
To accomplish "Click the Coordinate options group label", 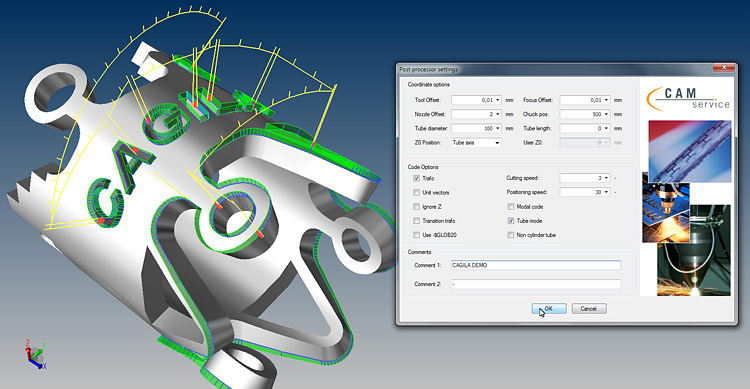I will click(x=429, y=85).
